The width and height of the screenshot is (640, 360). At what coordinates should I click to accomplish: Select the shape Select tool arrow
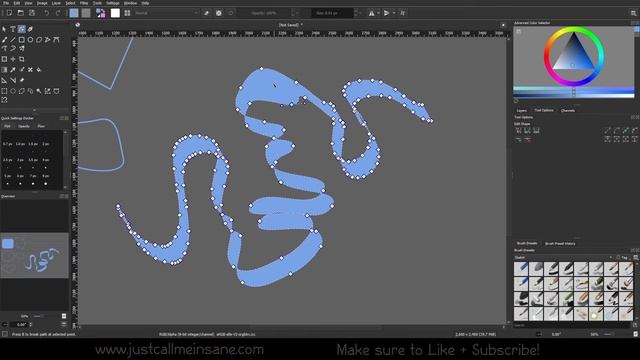(4, 29)
